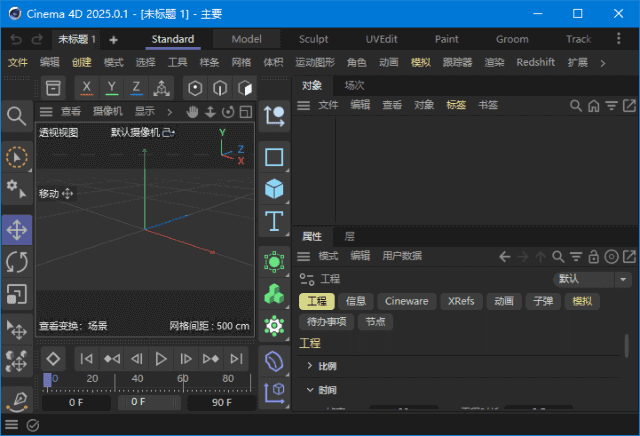640x436 pixels.
Task: Click the Text spline tool icon
Action: click(x=274, y=220)
